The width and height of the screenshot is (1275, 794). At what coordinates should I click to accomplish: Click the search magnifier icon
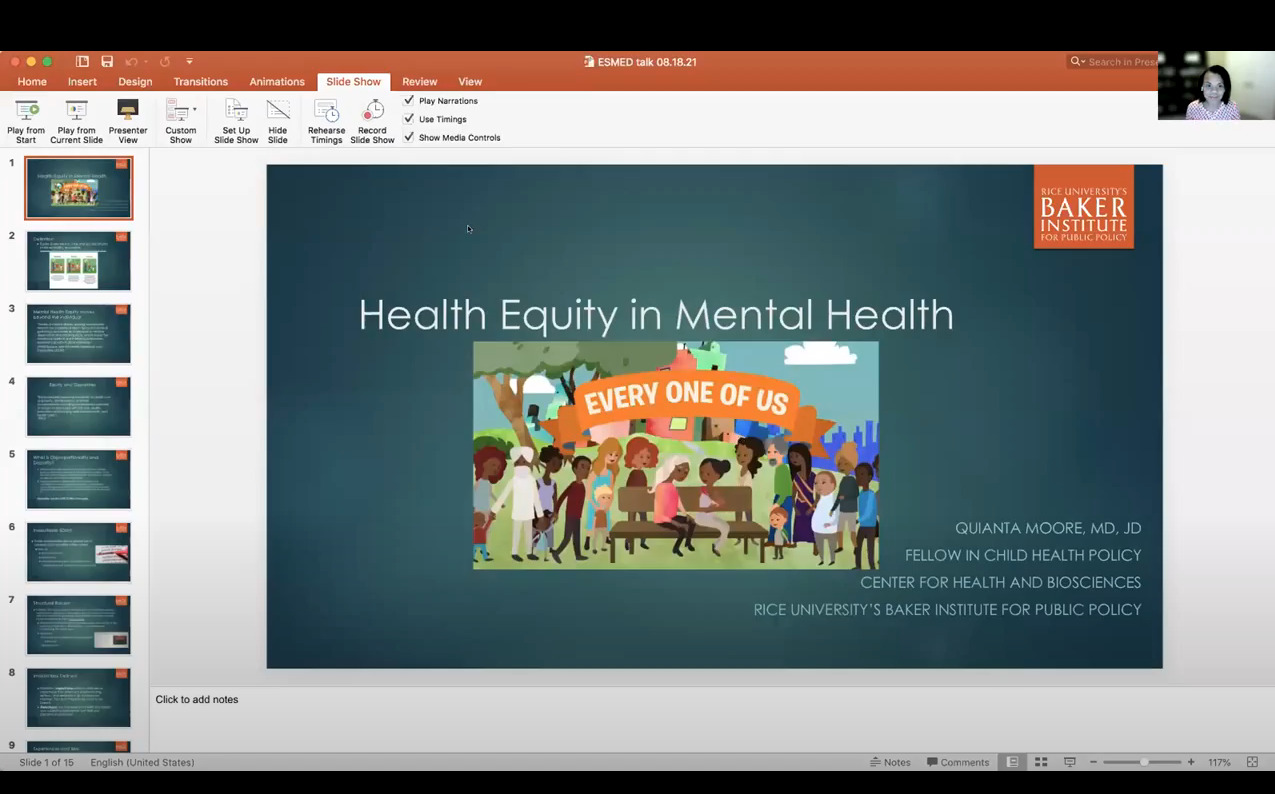pyautogui.click(x=1076, y=62)
